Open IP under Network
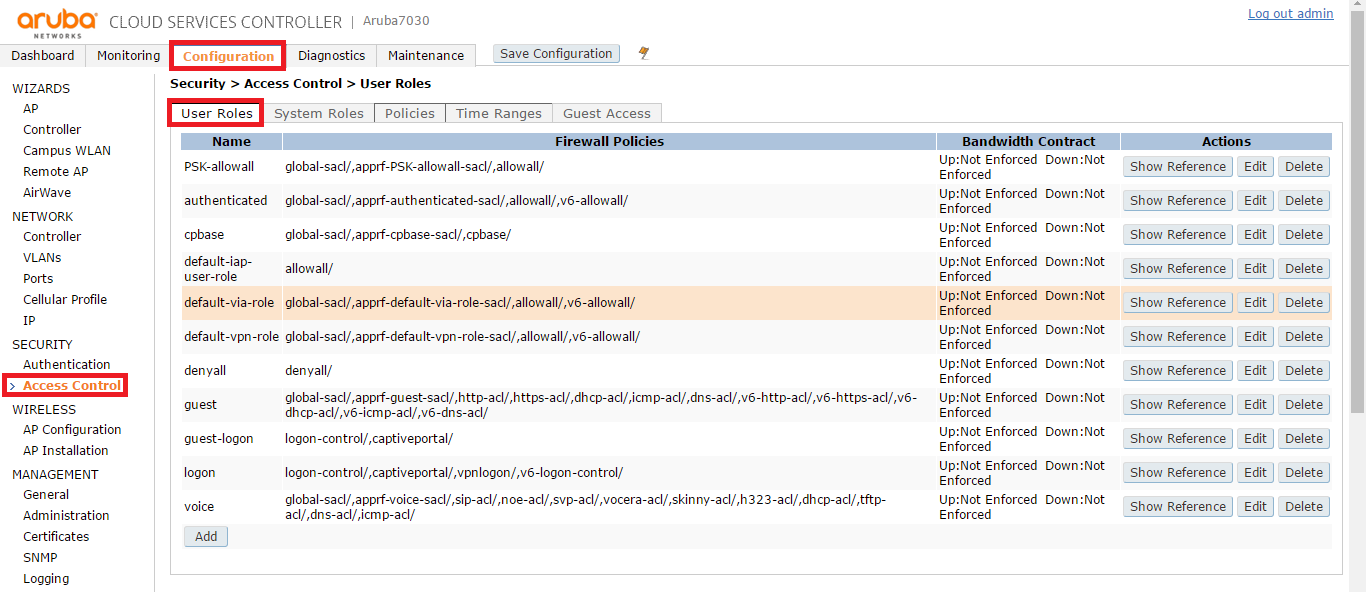This screenshot has height=592, width=1366. tap(29, 320)
